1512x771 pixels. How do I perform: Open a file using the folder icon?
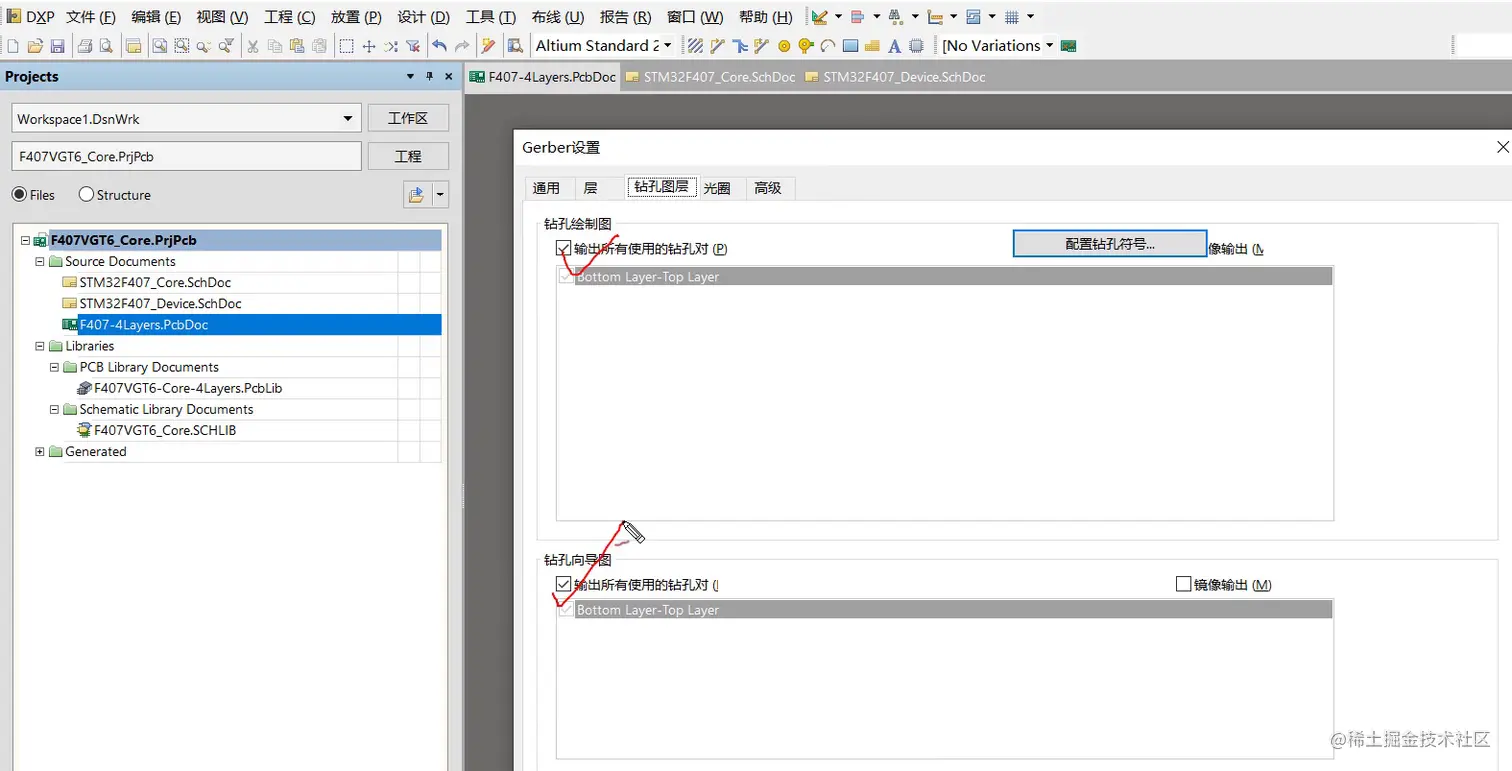35,46
